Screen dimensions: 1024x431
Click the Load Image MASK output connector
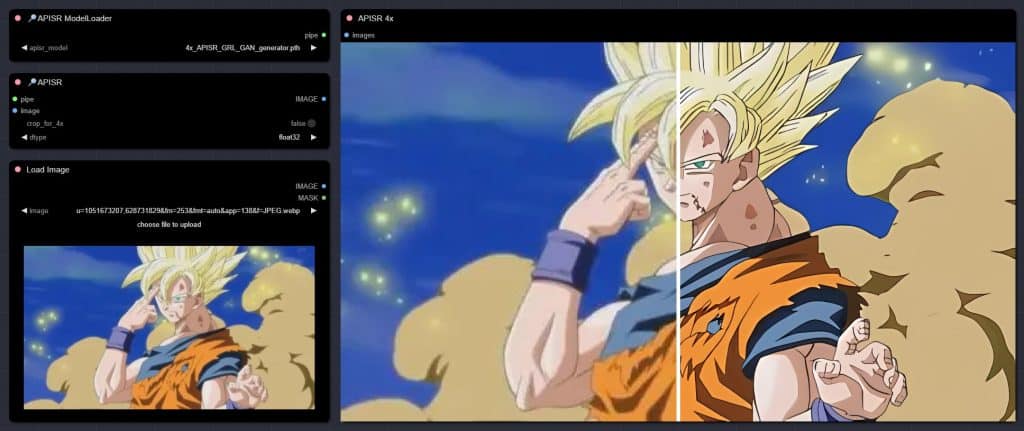324,197
